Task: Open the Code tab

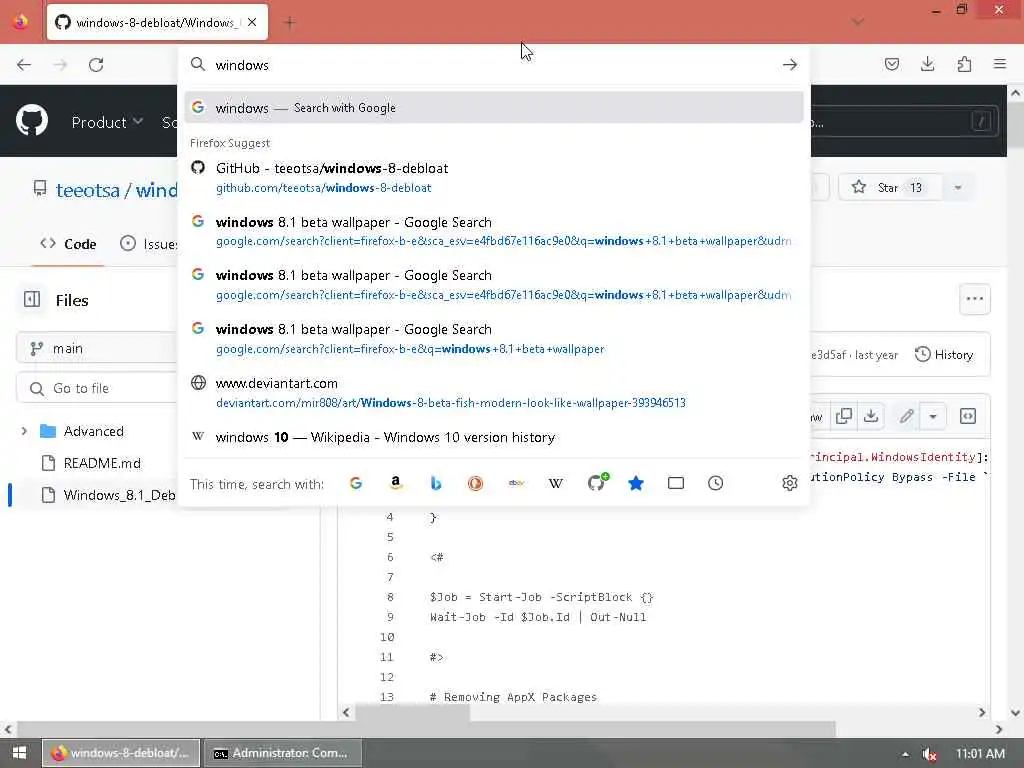Action: (x=68, y=244)
